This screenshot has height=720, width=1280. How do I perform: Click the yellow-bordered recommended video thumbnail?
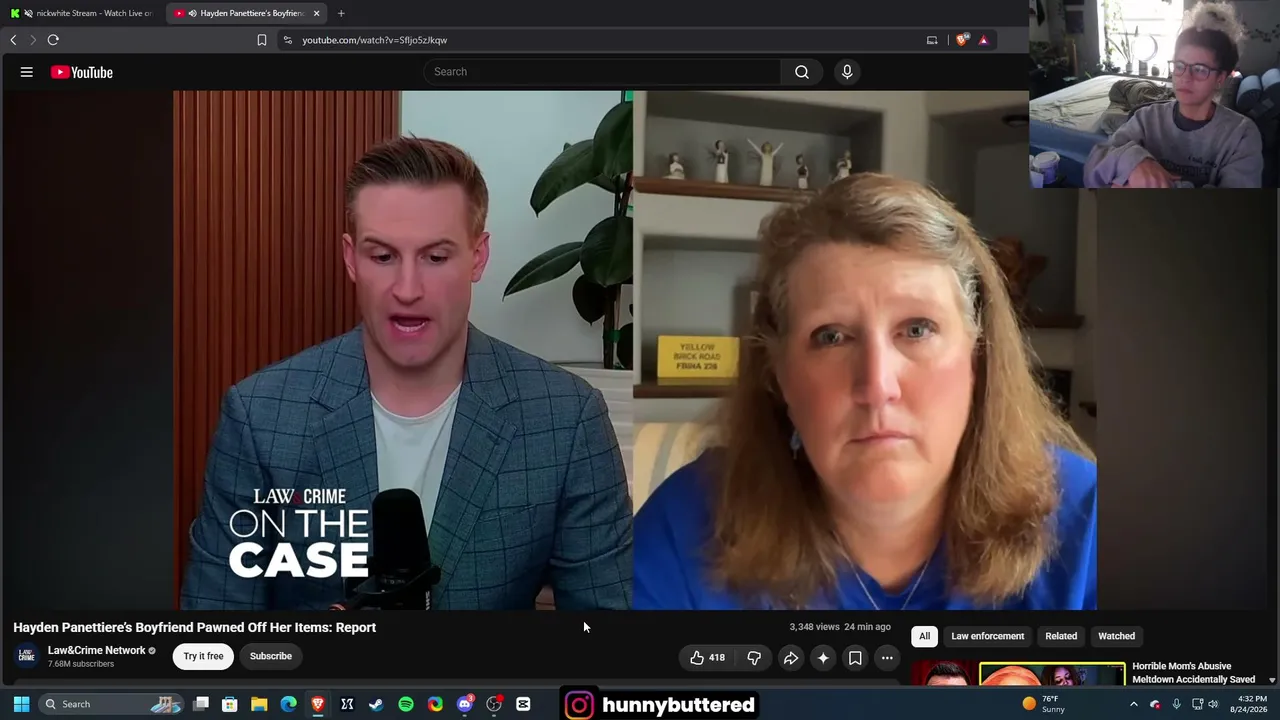[x=1052, y=675]
